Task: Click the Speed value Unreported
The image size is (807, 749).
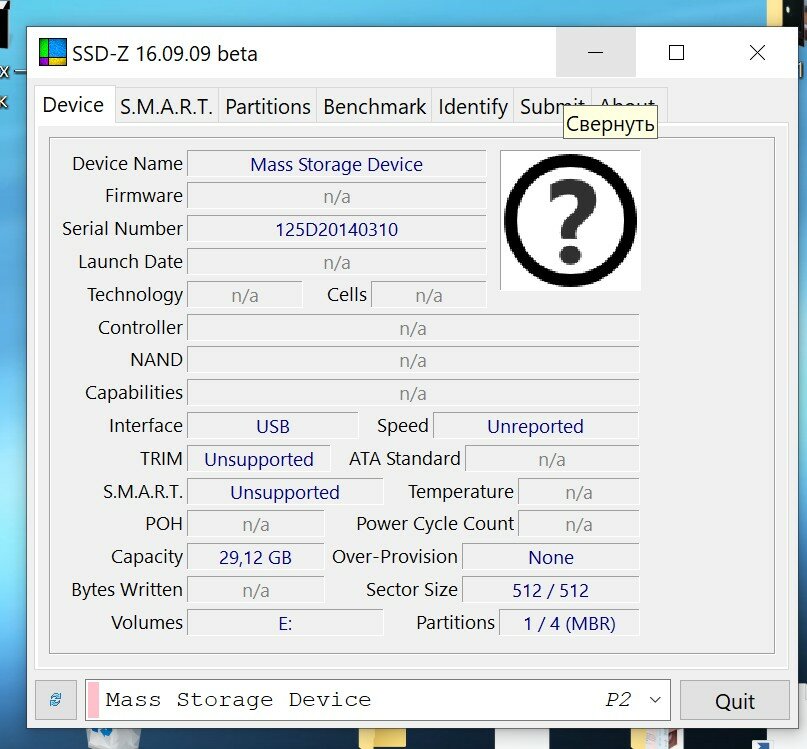Action: click(535, 426)
